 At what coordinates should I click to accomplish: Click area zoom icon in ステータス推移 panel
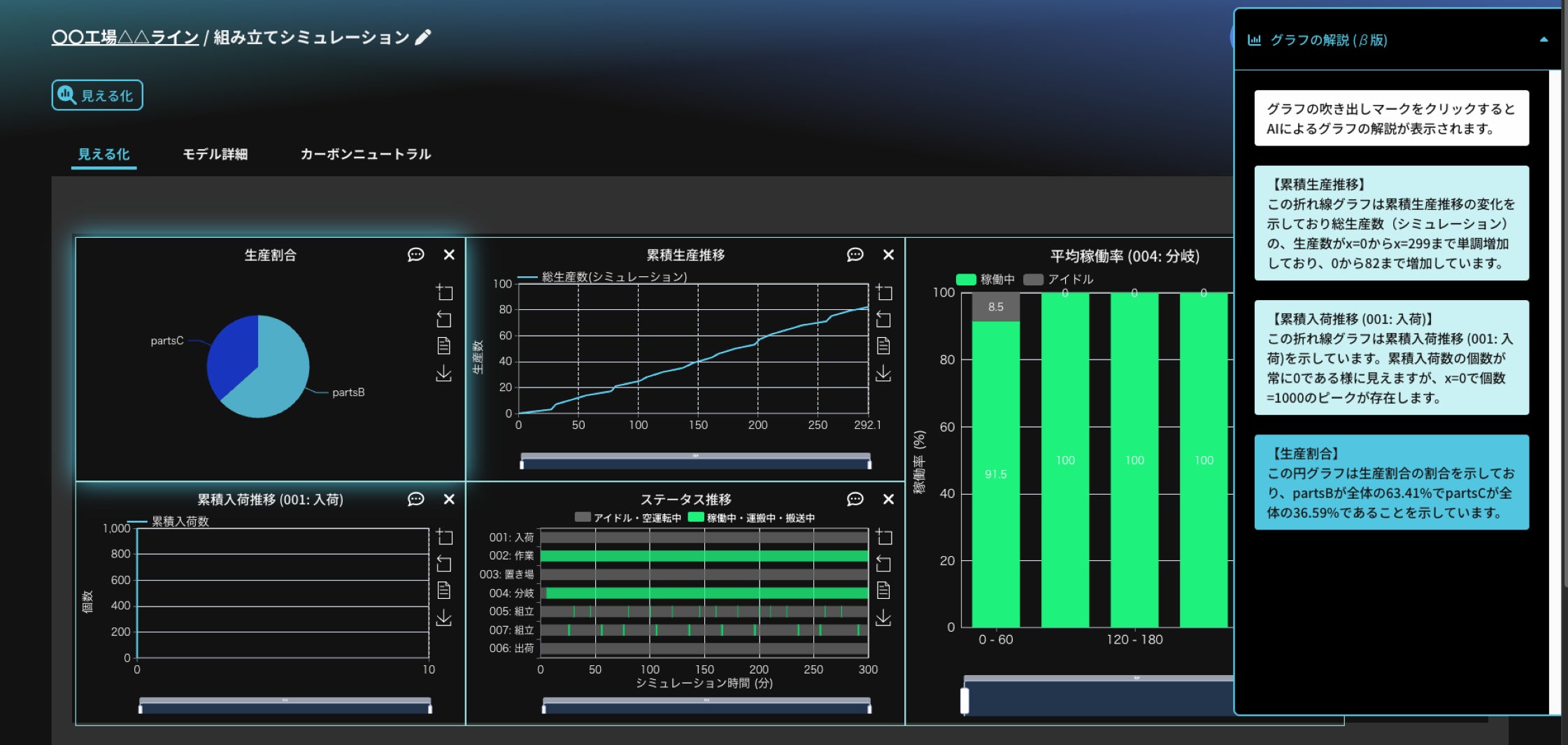click(884, 537)
